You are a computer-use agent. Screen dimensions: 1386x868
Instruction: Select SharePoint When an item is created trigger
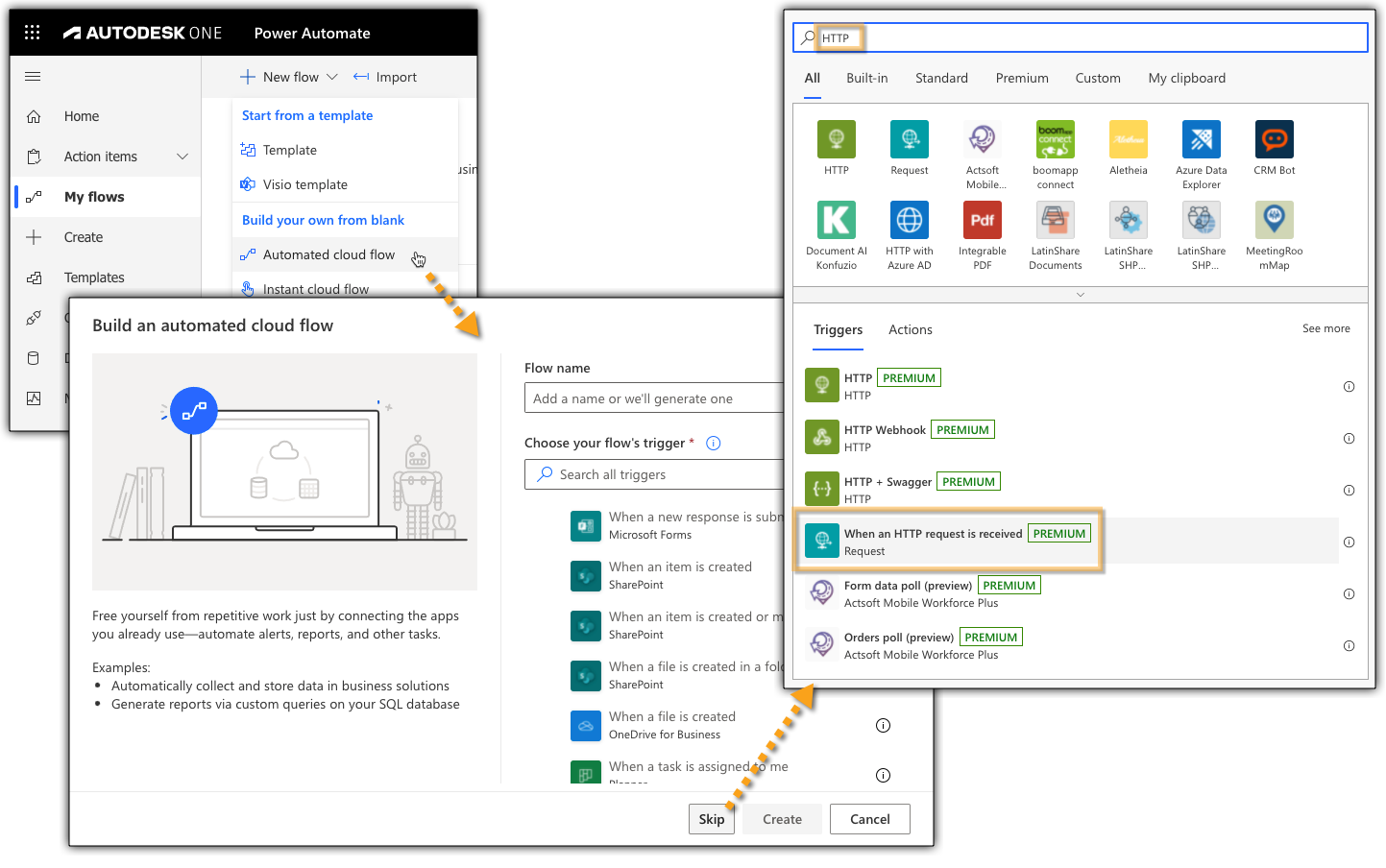pyautogui.click(x=677, y=575)
